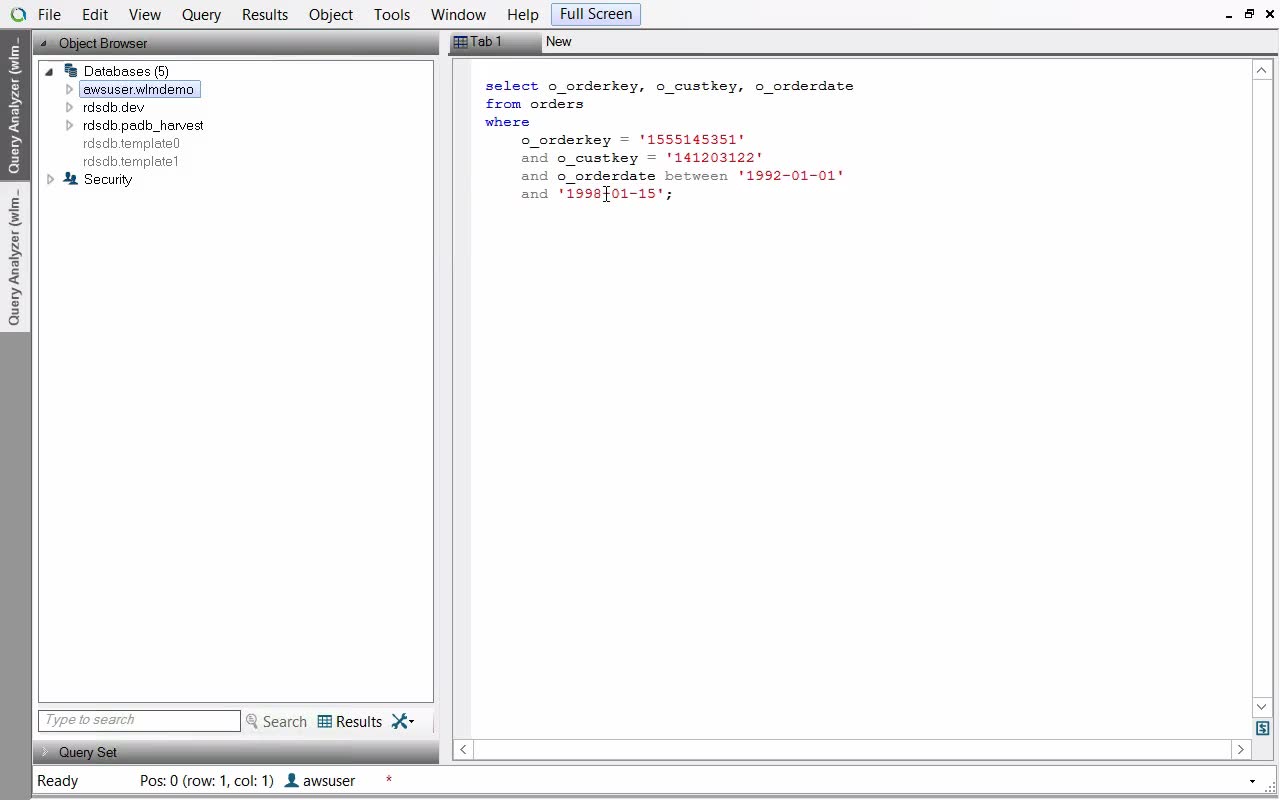Expand the rdsdb.padb_harvest database node

click(x=69, y=126)
